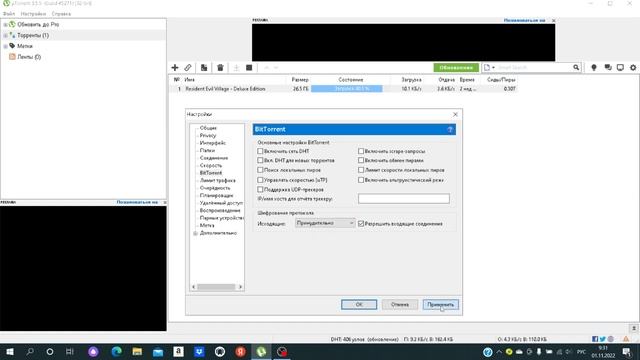
Task: Open the Mail app from taskbar
Action: pos(158,351)
